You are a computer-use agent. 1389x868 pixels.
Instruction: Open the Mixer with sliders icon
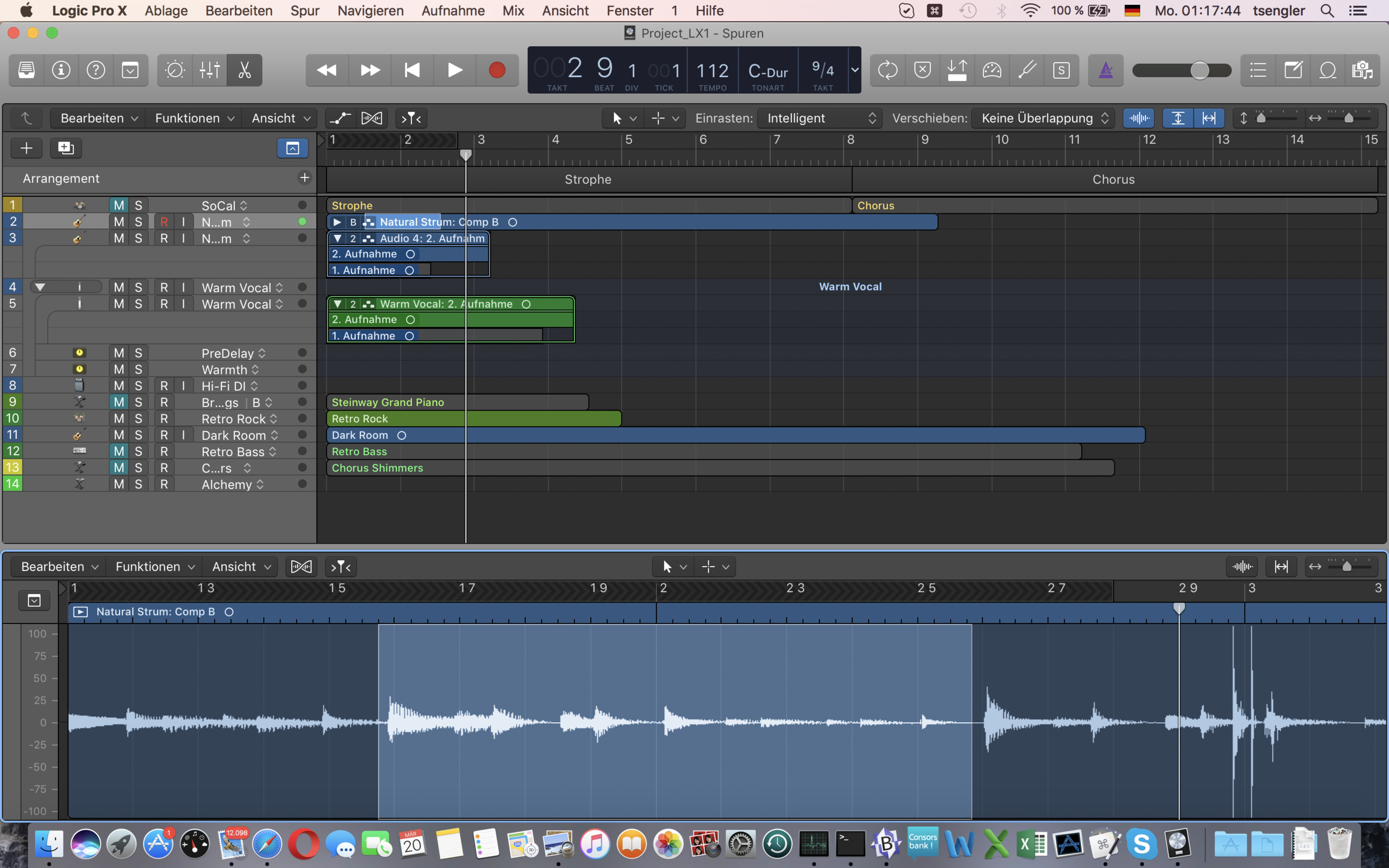(210, 70)
